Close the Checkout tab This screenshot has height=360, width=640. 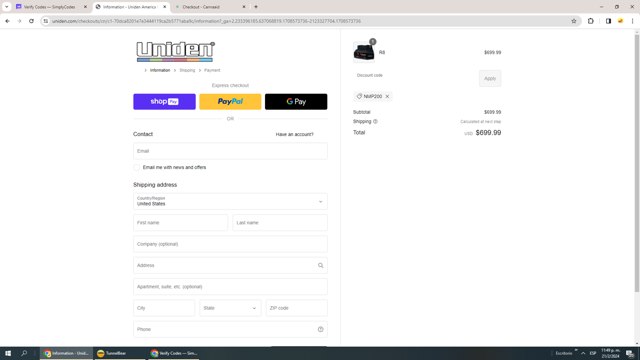pyautogui.click(x=244, y=7)
